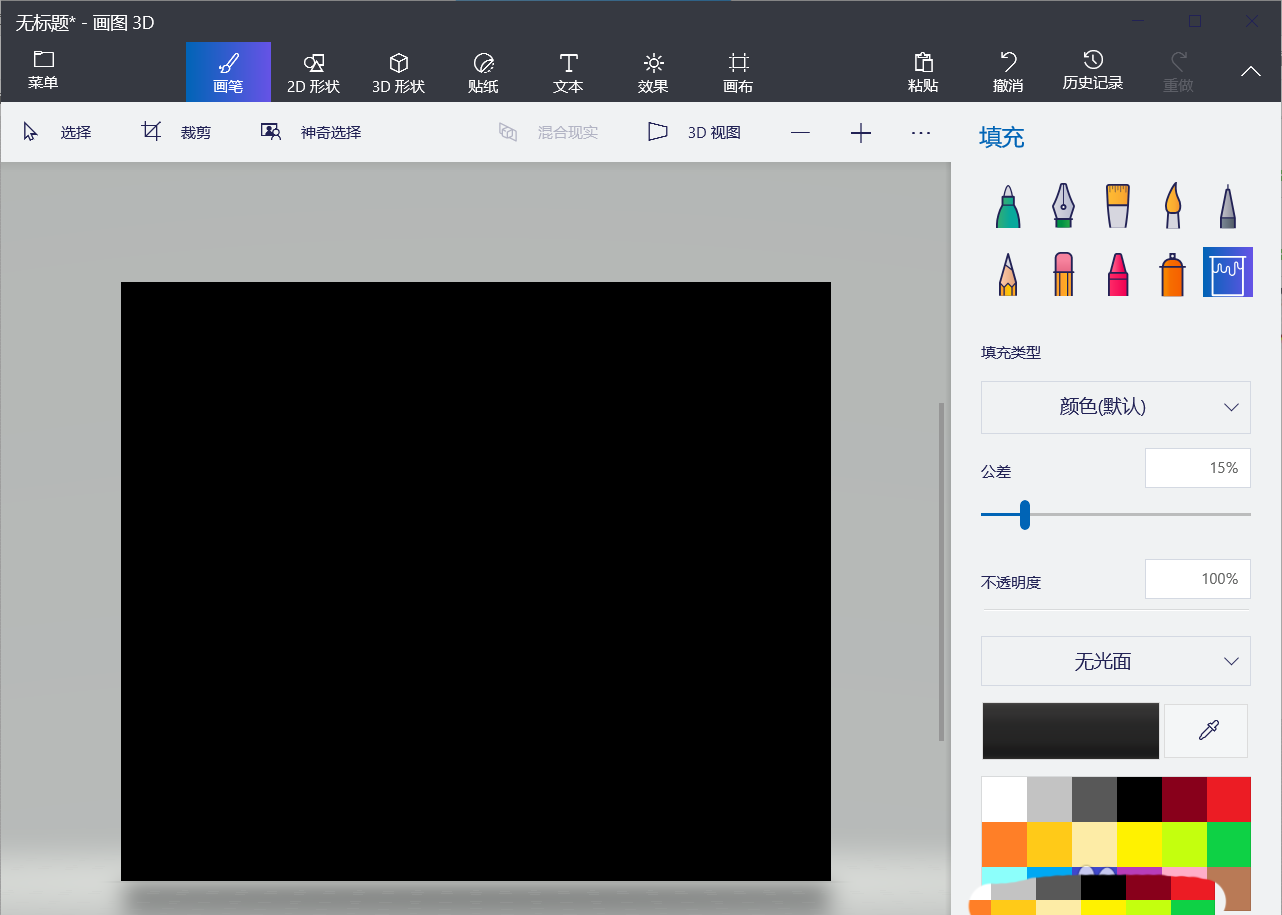Open the 菜单 folder menu
Viewport: 1282px width, 915px height.
43,71
